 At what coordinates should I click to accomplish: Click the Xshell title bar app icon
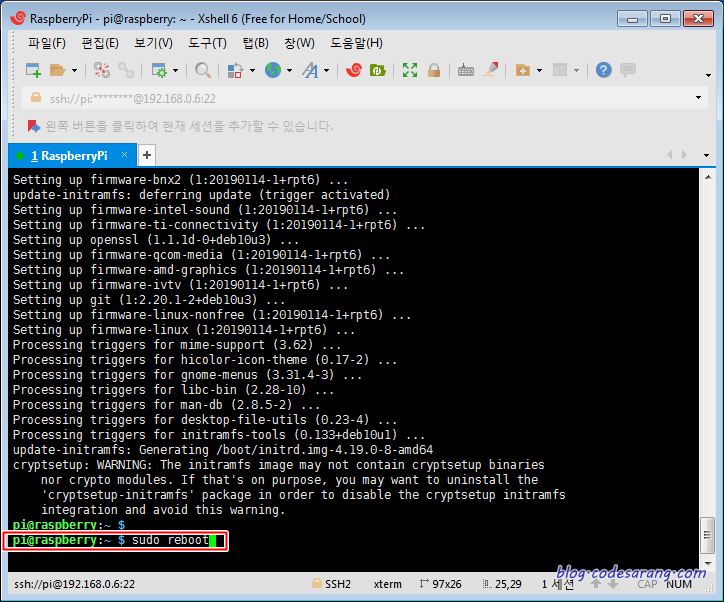click(x=18, y=18)
